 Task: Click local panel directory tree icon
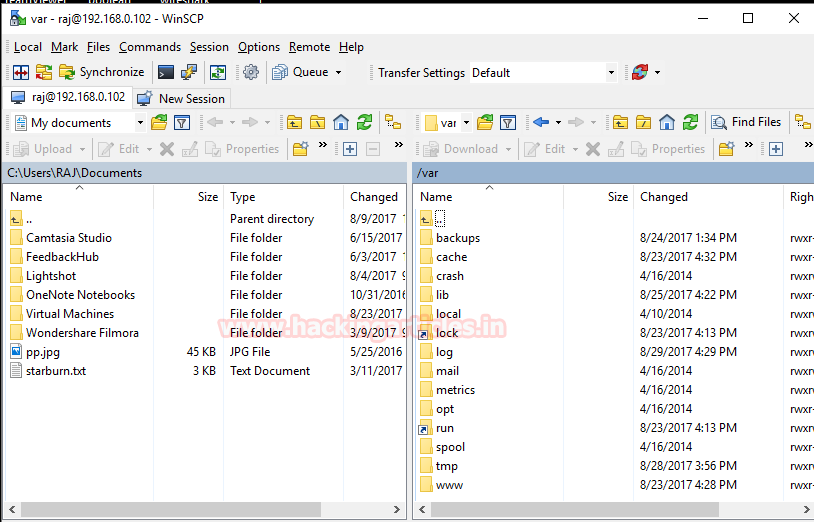pos(393,123)
